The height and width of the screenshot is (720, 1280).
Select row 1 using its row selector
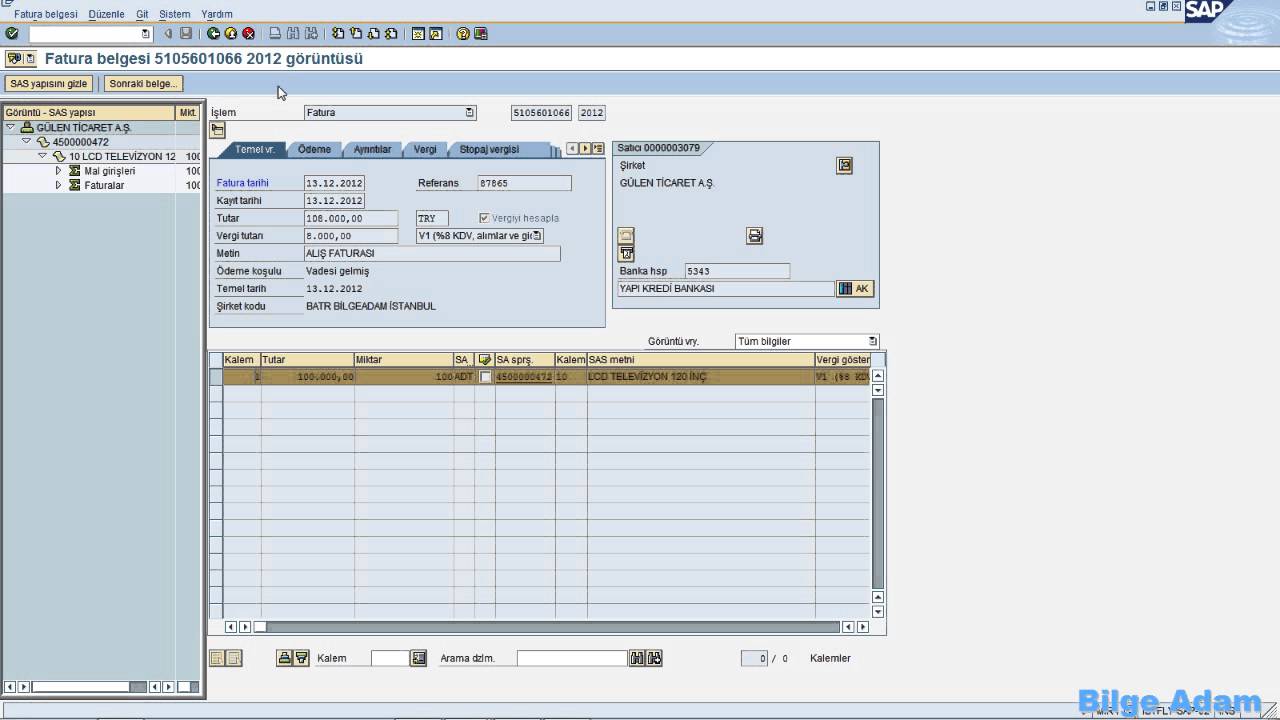[x=216, y=377]
